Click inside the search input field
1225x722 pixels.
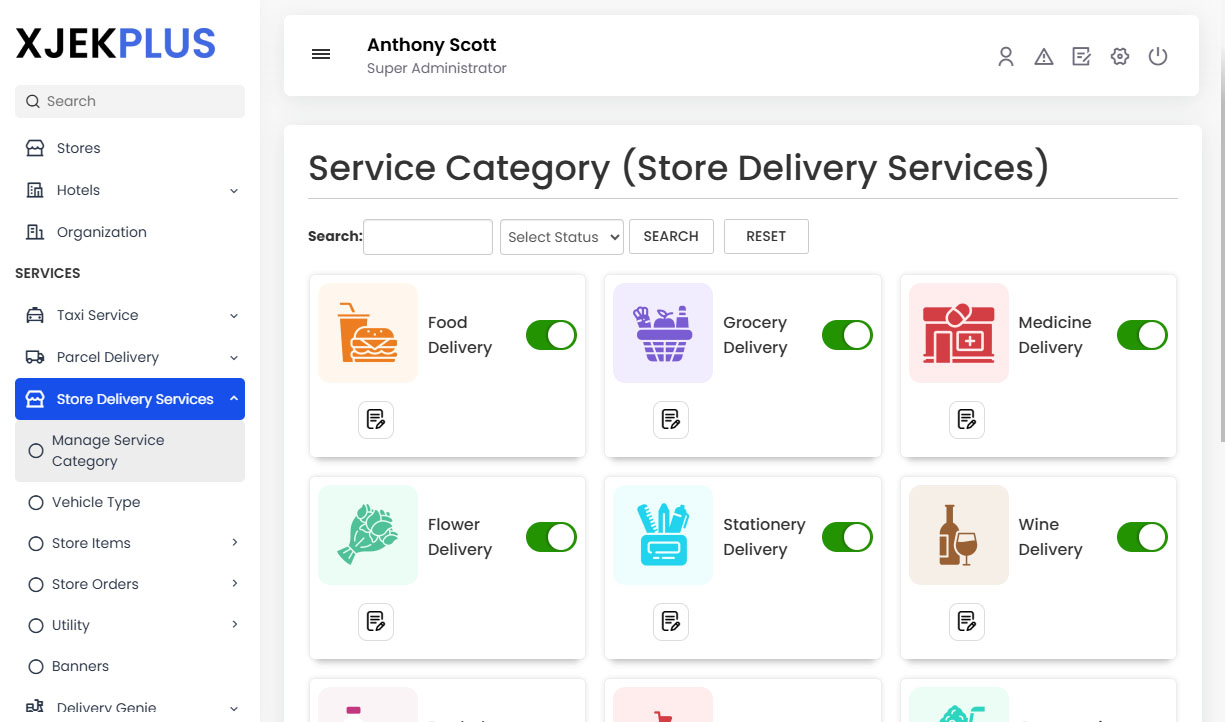(x=427, y=237)
